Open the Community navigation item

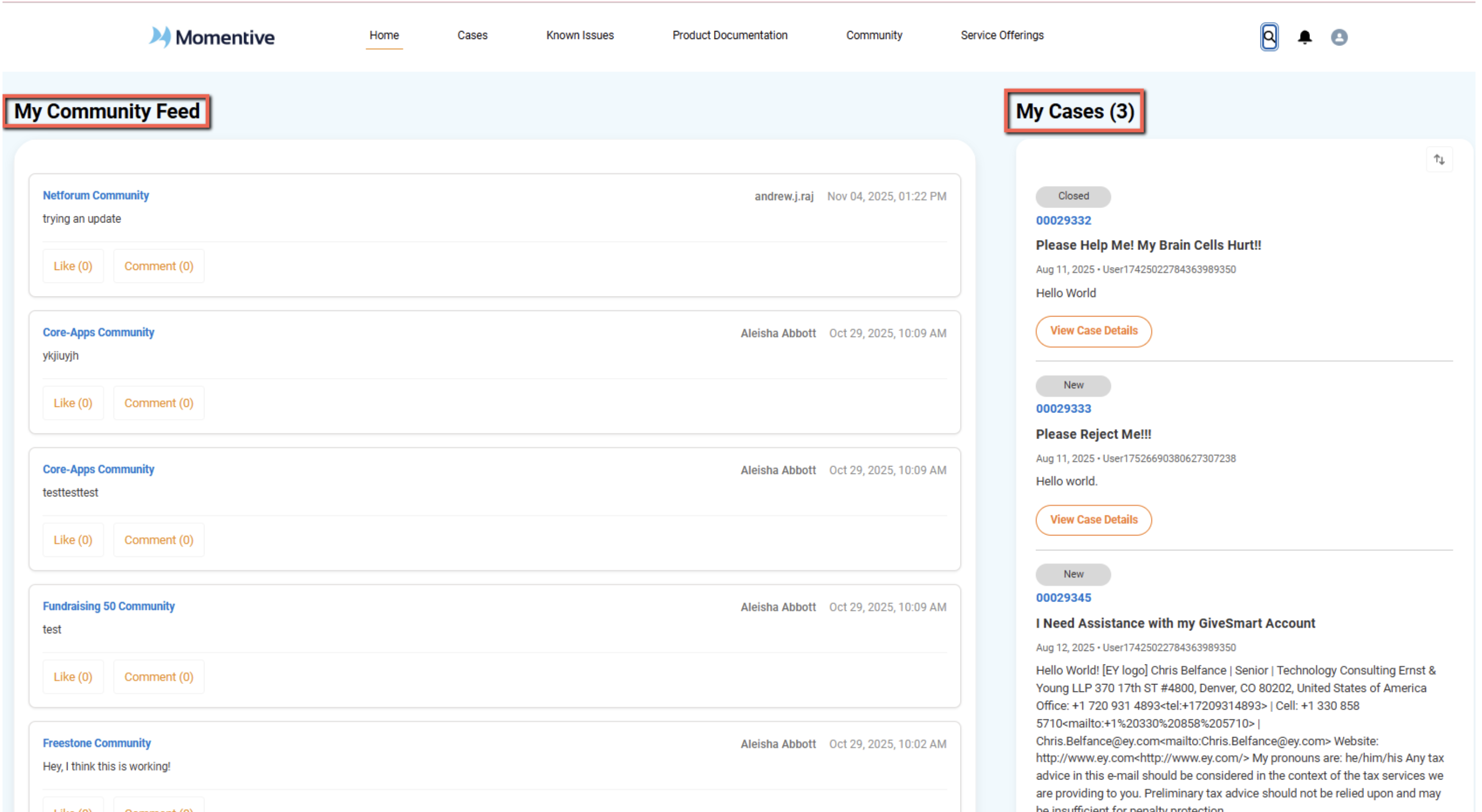point(874,35)
